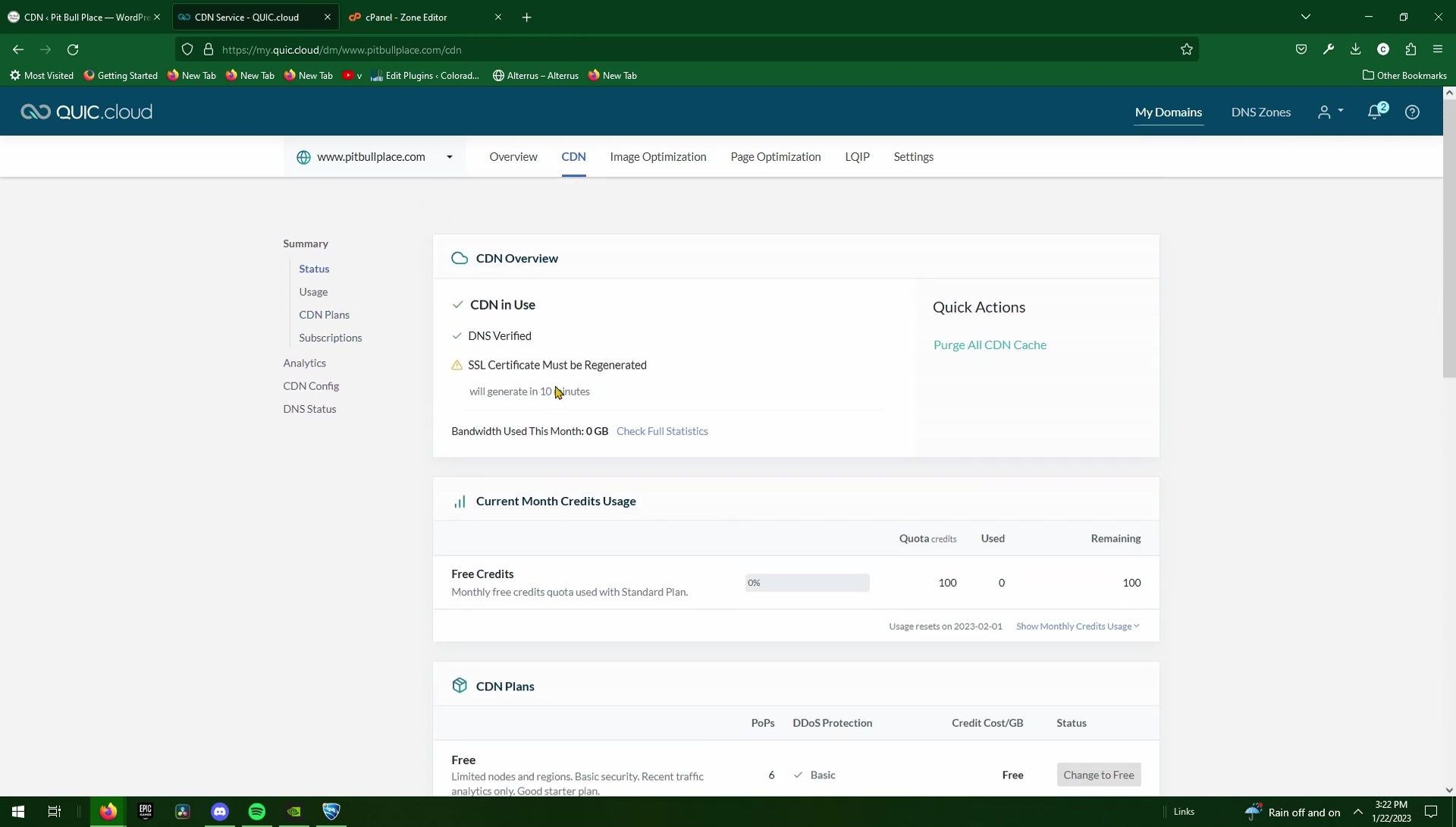Bookmark this page with the star icon
1456x827 pixels.
click(x=1187, y=49)
